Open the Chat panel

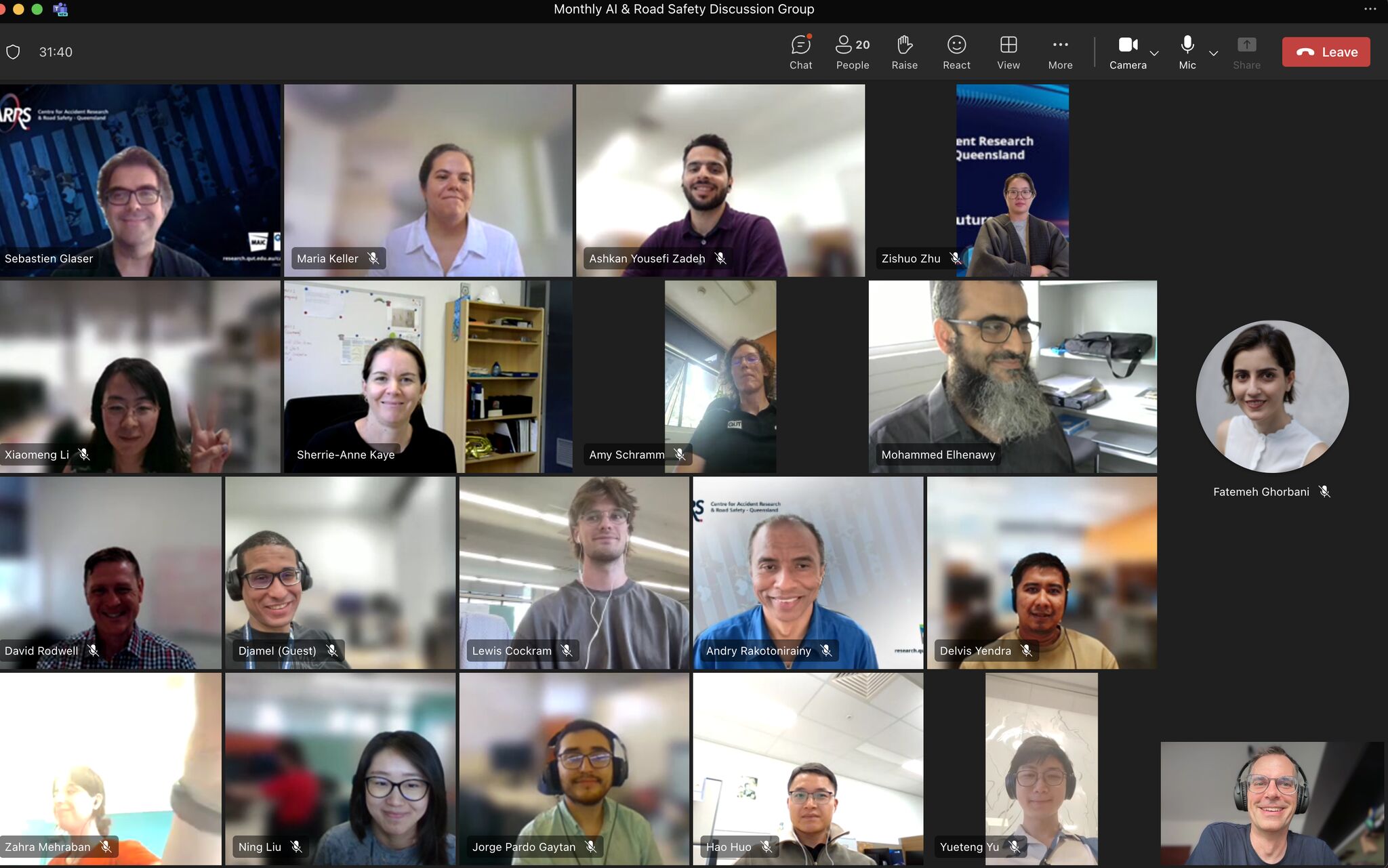tap(800, 52)
